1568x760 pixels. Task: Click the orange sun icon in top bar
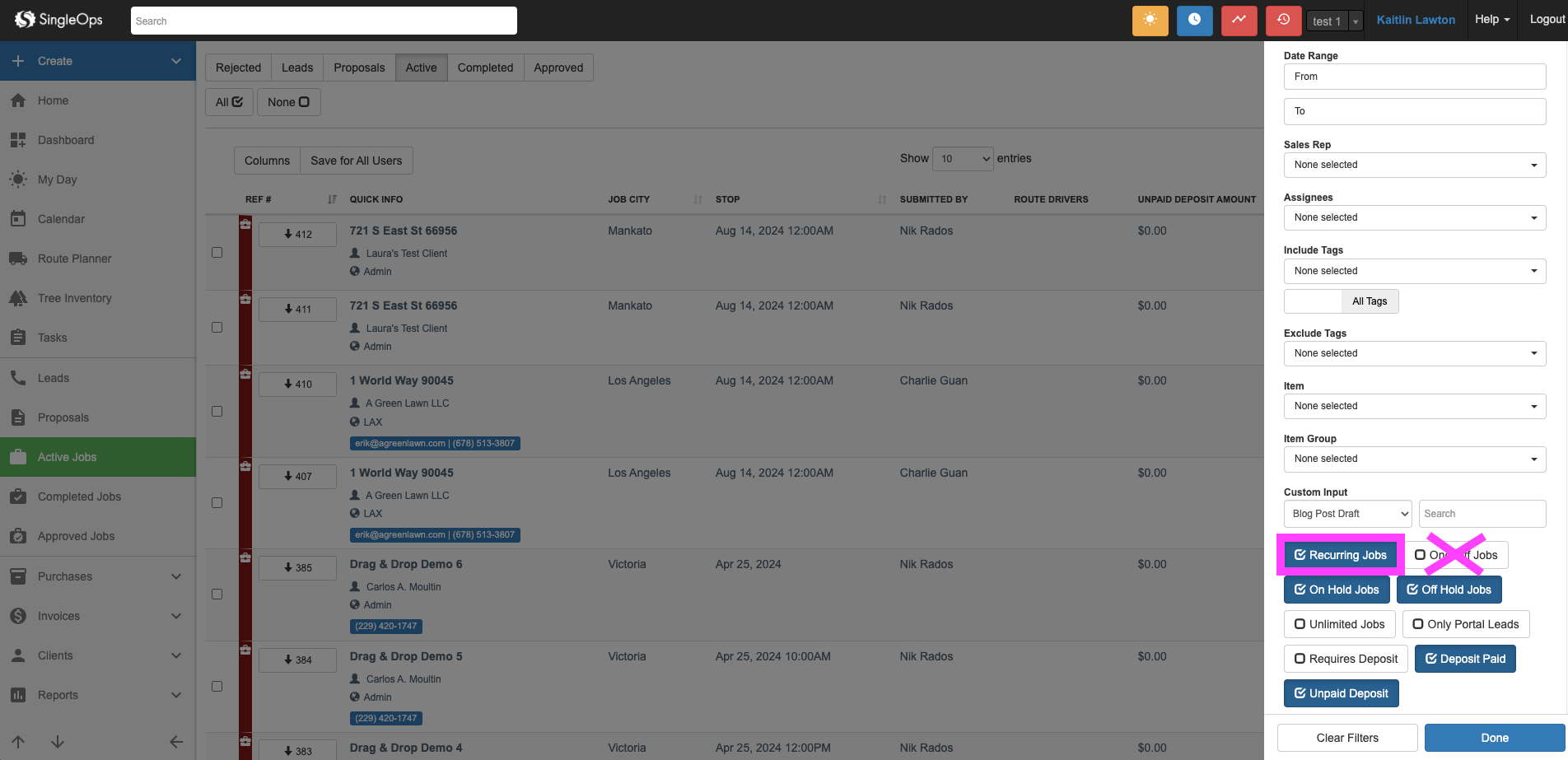1150,21
